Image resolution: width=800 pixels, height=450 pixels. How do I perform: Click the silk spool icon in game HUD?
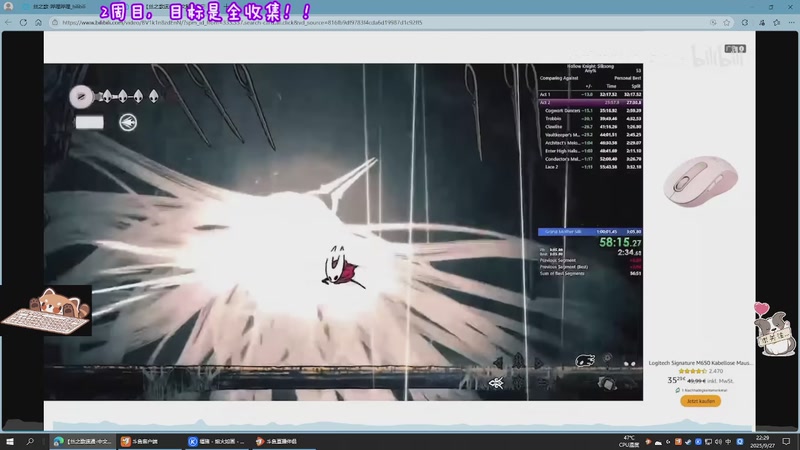click(x=81, y=96)
